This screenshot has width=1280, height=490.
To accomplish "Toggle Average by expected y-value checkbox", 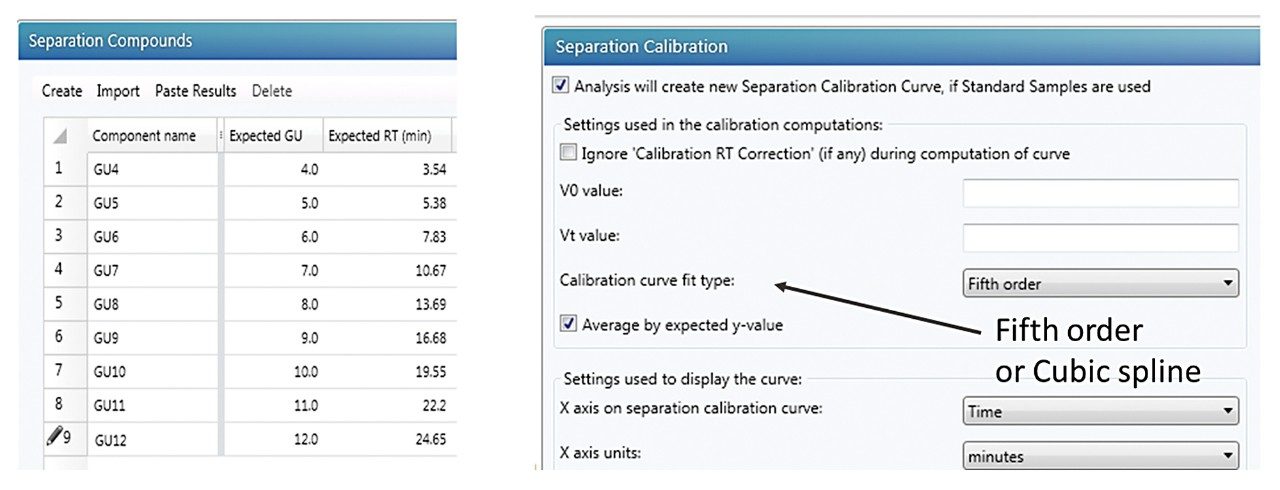I will (x=568, y=323).
